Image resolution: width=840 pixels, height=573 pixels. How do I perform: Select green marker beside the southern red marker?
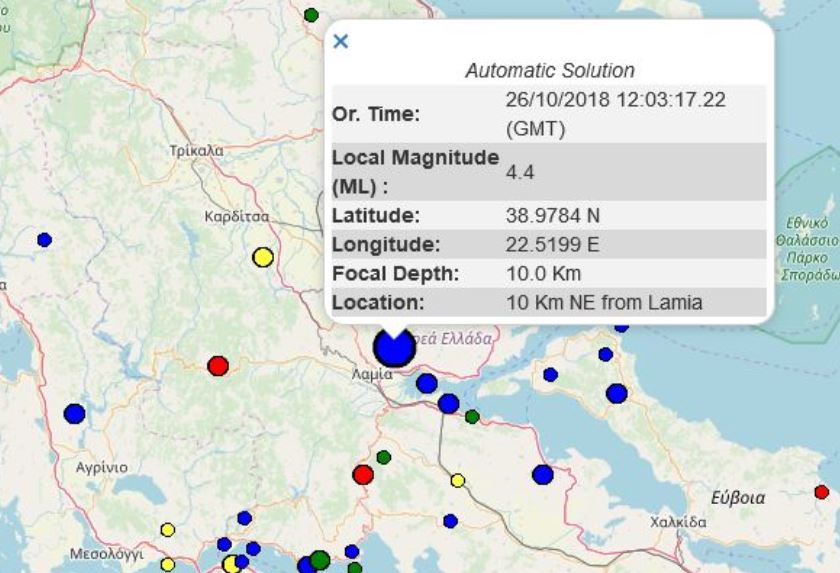(x=383, y=457)
